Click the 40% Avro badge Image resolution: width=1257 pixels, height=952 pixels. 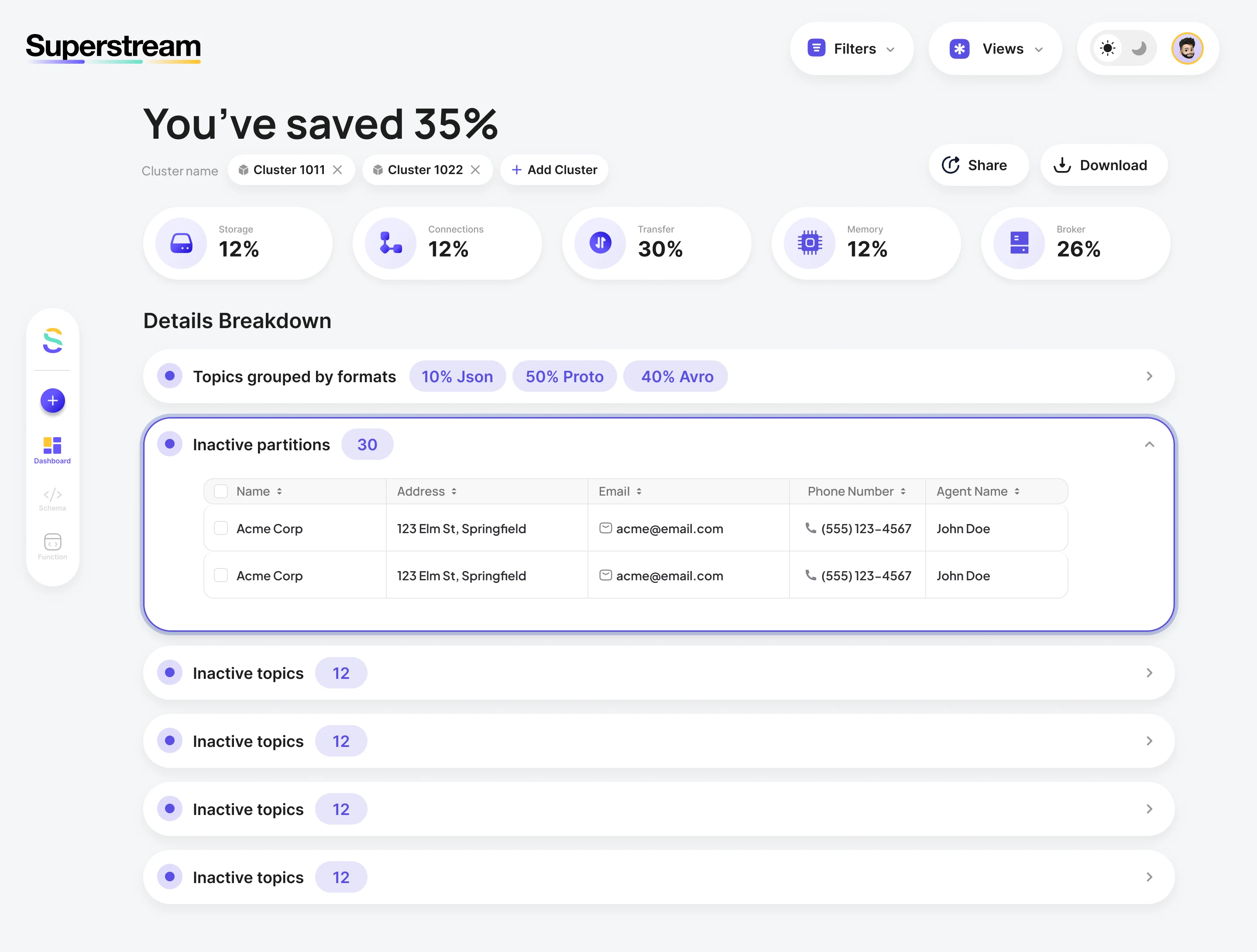pos(676,377)
